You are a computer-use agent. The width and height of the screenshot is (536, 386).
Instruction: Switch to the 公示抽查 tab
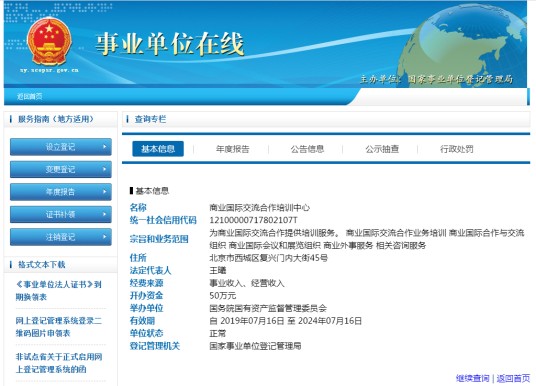pos(382,149)
